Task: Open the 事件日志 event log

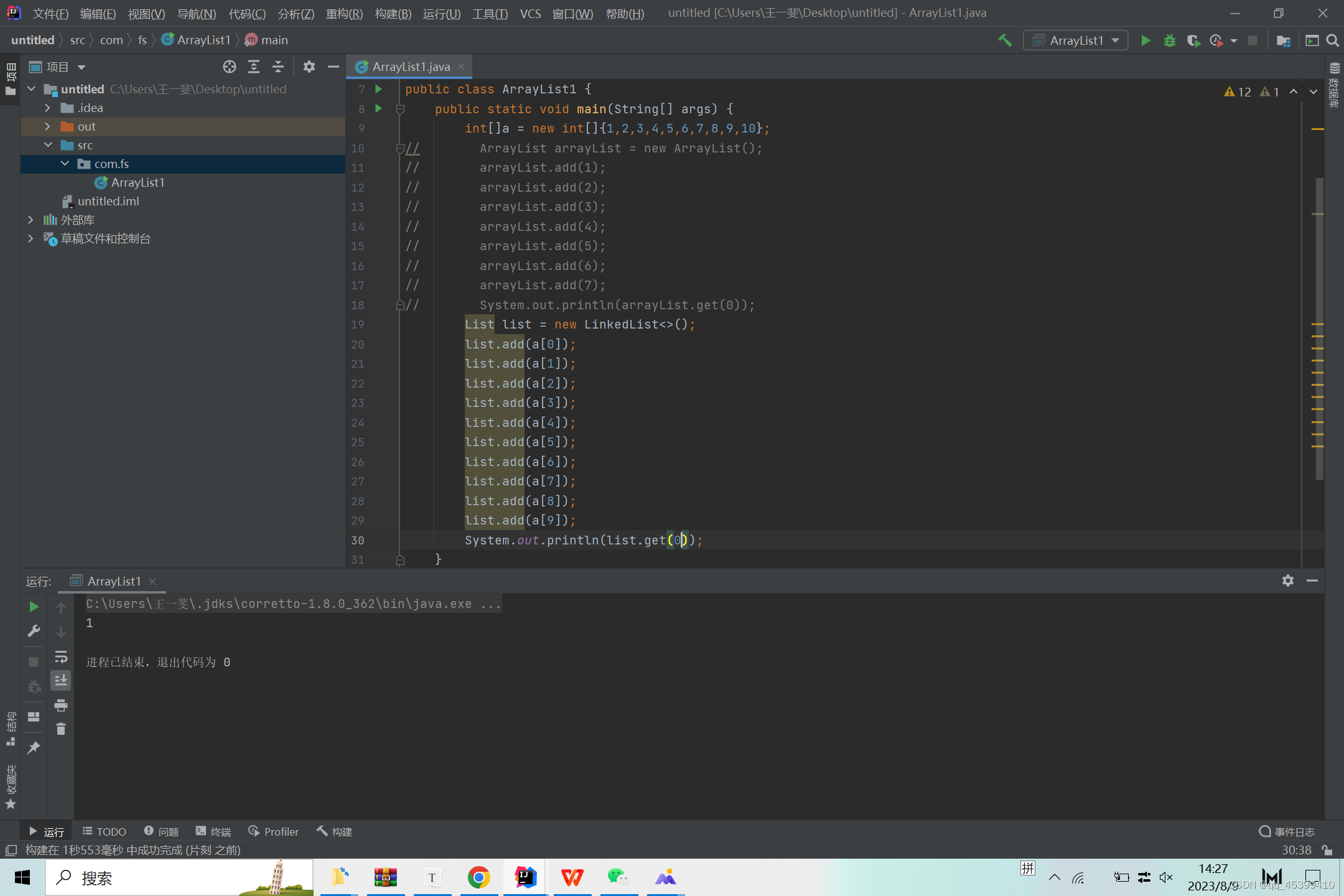Action: point(1286,831)
